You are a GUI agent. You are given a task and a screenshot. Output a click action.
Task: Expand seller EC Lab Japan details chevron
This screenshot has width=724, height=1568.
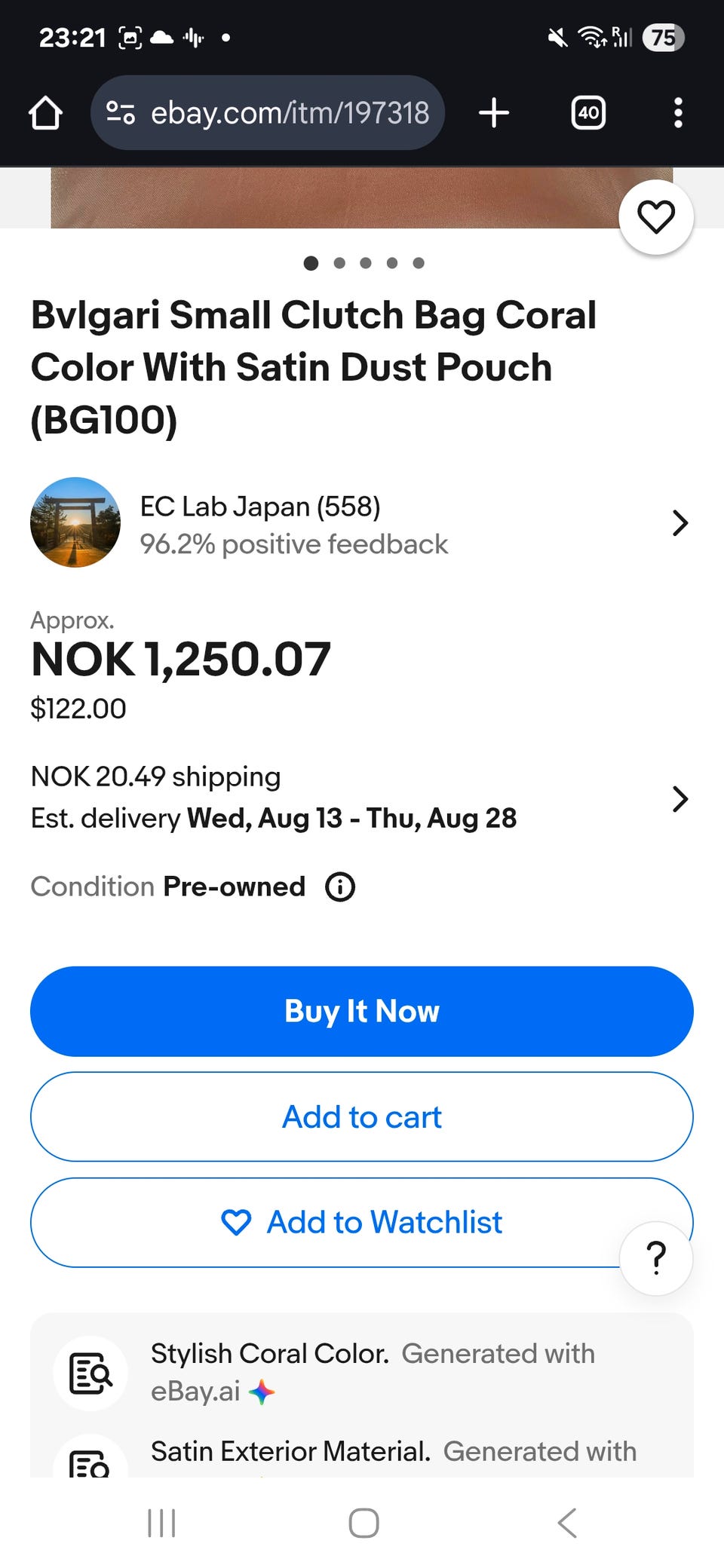(x=680, y=522)
